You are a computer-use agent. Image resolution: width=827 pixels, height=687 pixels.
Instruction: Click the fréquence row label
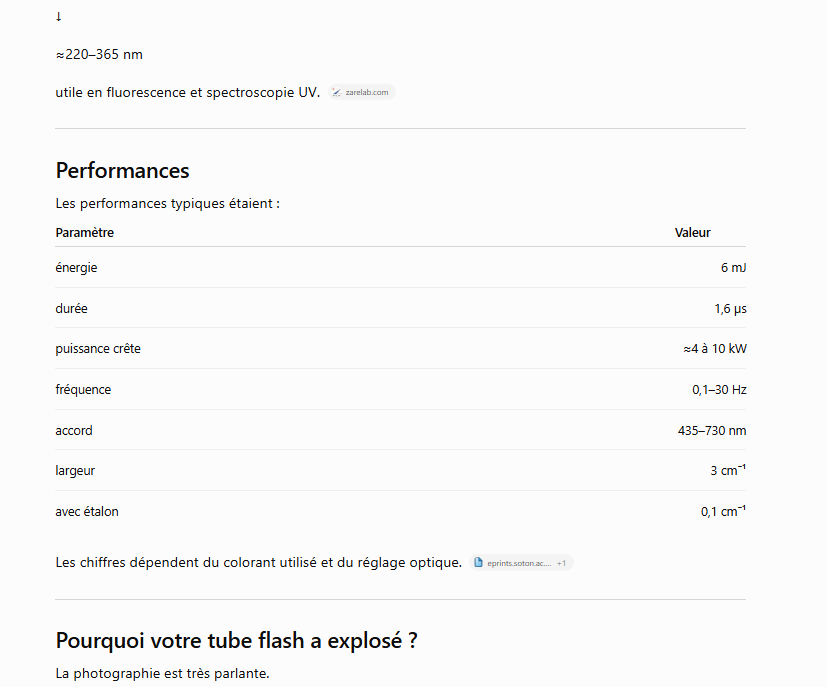(x=83, y=390)
